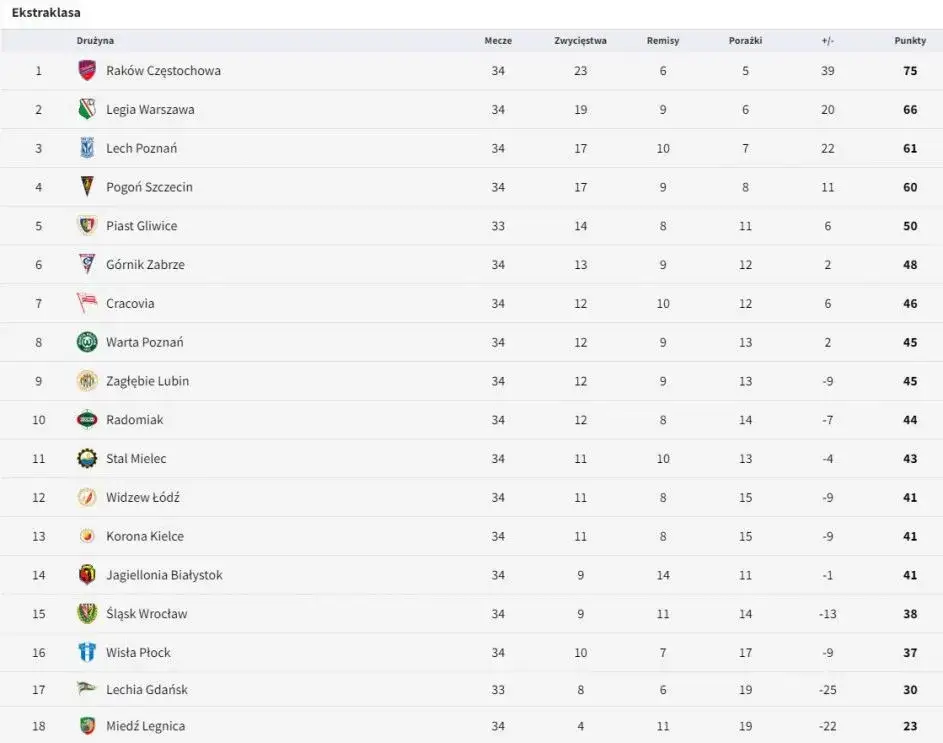Click the Remisy column header
The image size is (943, 743).
coord(663,40)
